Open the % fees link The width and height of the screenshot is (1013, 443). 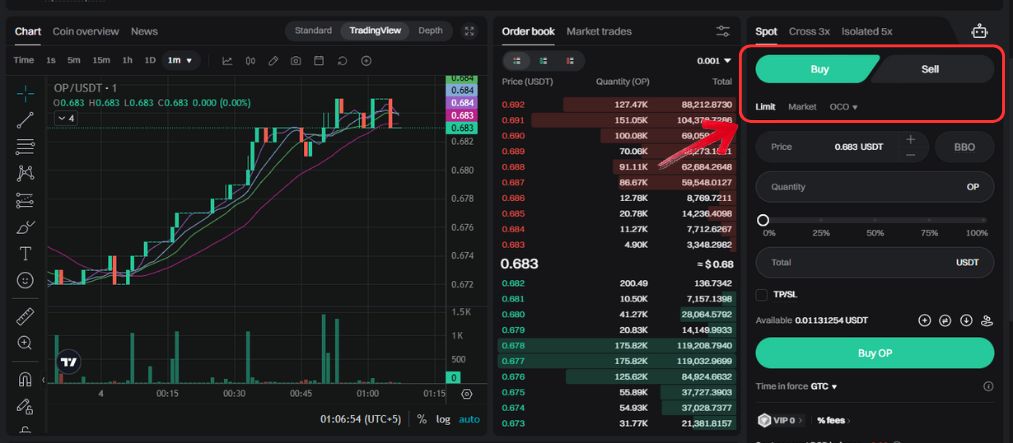pyautogui.click(x=831, y=420)
